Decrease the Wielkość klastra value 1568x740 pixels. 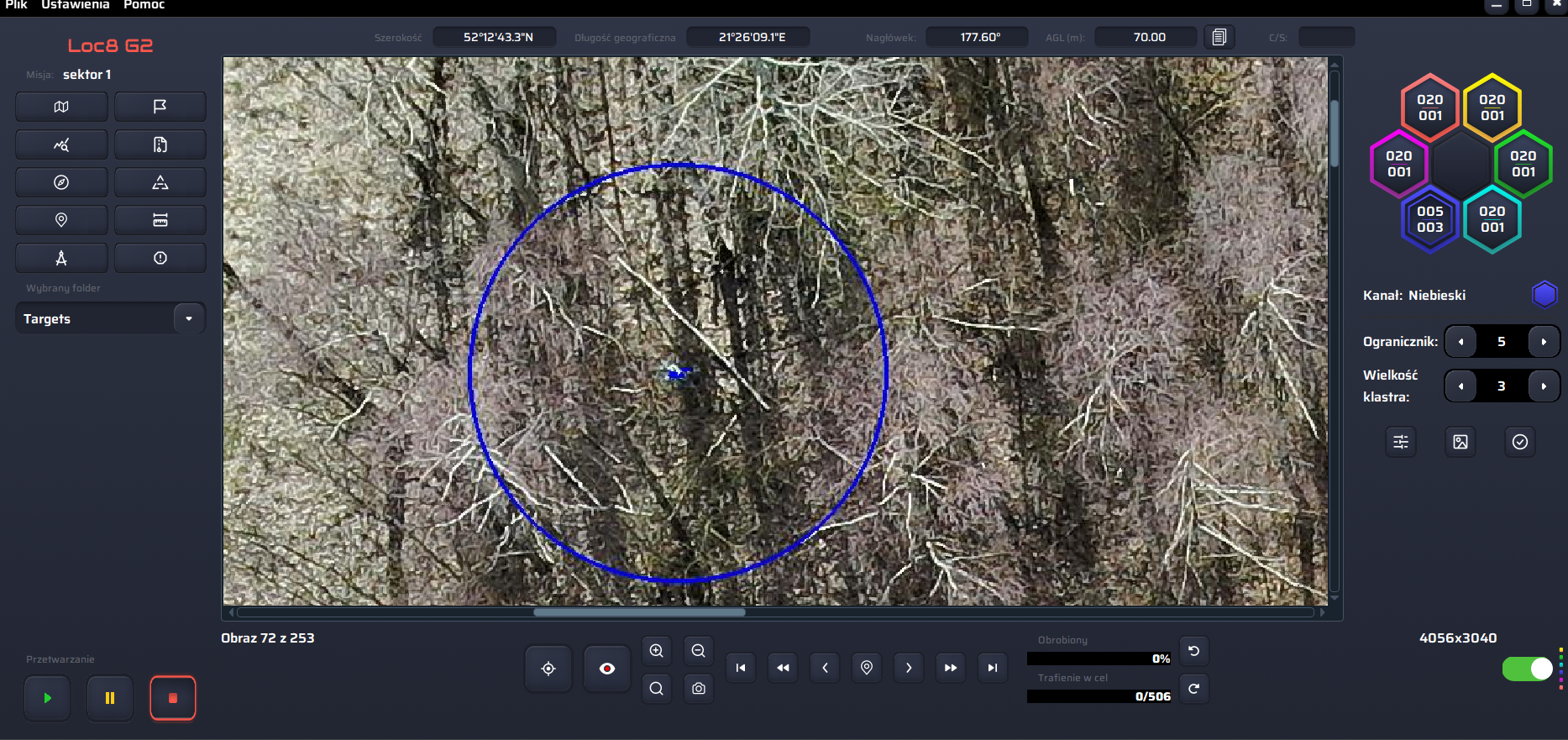click(1461, 386)
